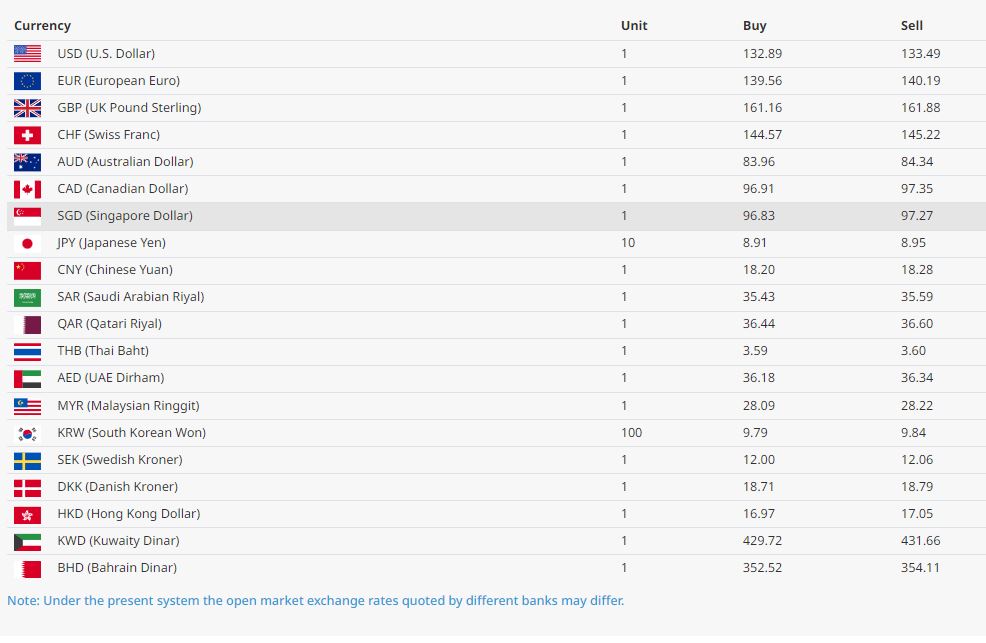
Task: Click the Canadian flag icon
Action: [x=27, y=189]
